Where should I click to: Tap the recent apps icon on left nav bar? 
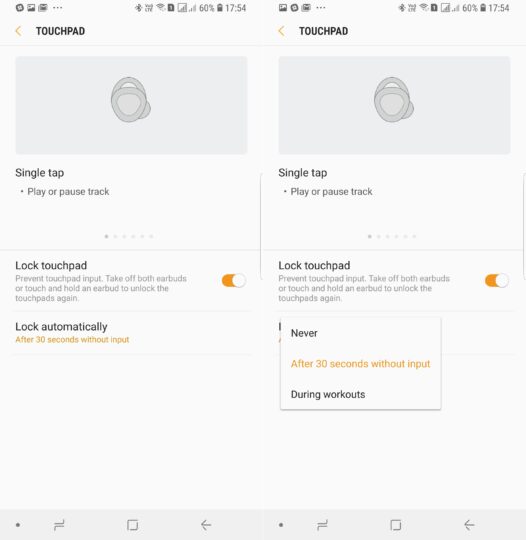59,525
